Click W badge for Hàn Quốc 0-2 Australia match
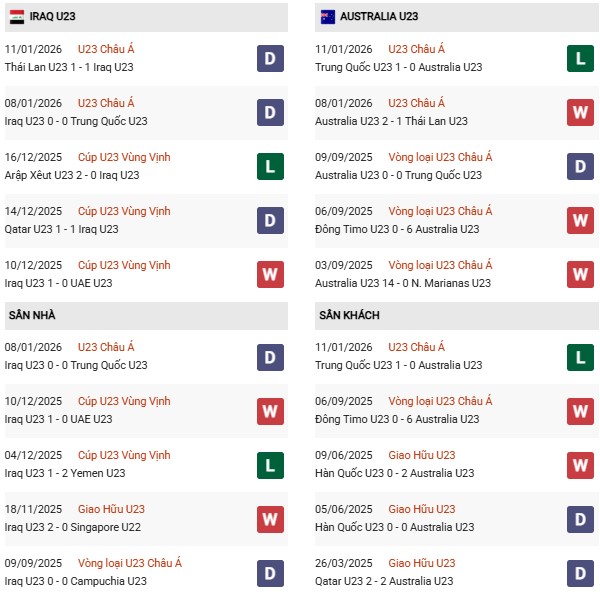Image resolution: width=600 pixels, height=596 pixels. pyautogui.click(x=581, y=465)
